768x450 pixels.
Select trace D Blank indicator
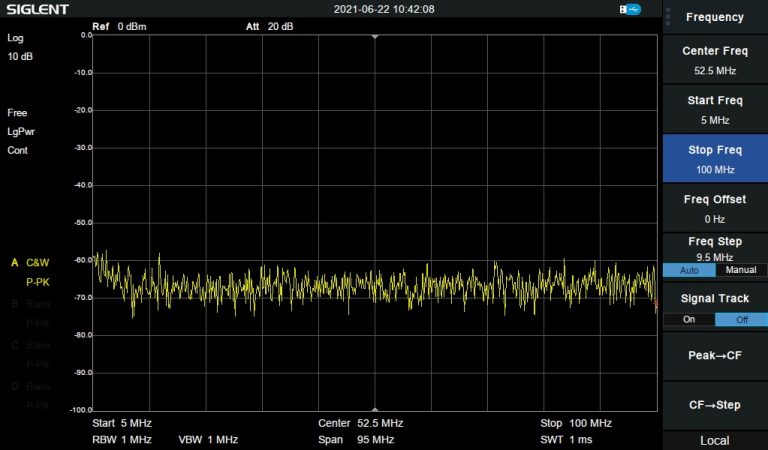tap(30, 386)
